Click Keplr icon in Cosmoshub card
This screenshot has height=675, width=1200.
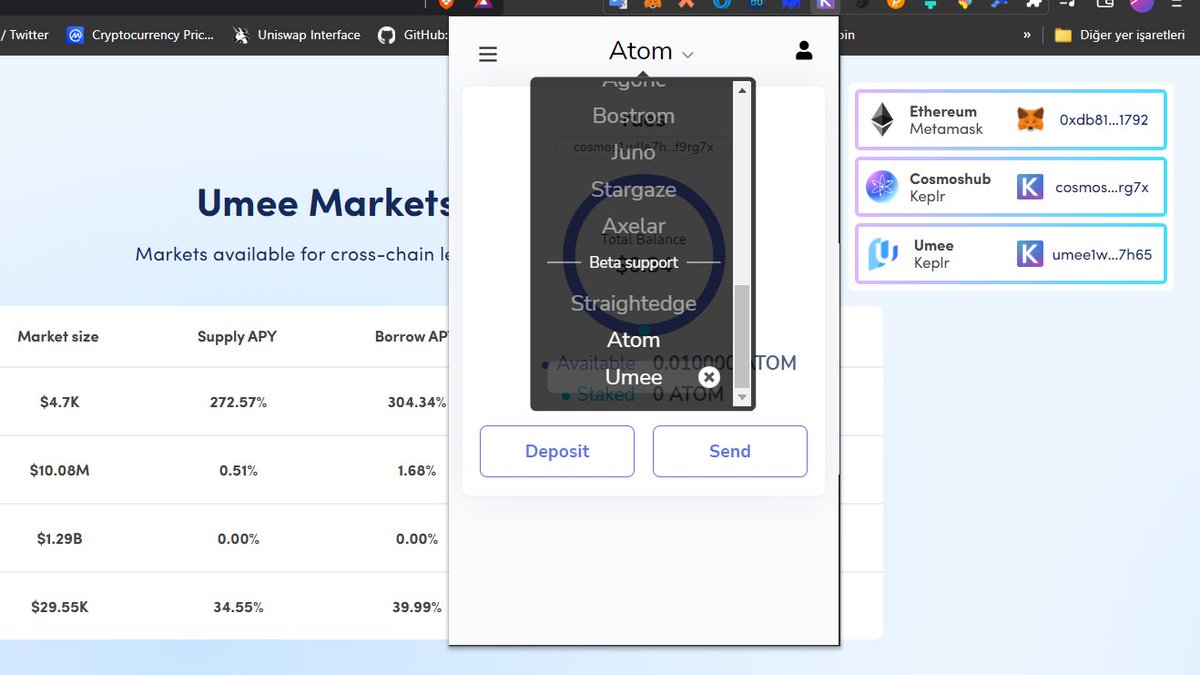(x=1030, y=187)
